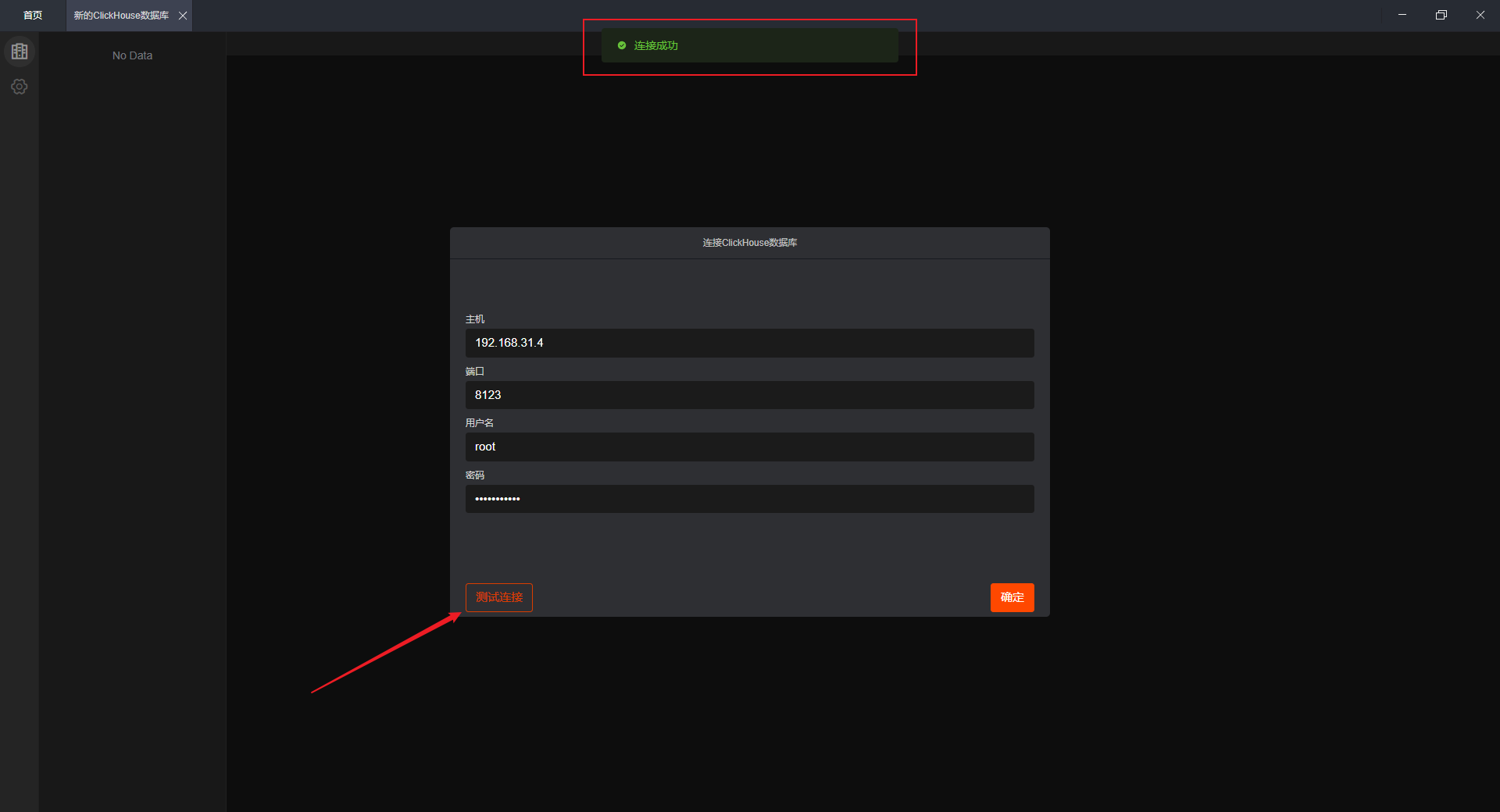Open the database list sidebar icon
The height and width of the screenshot is (812, 1500).
(20, 52)
